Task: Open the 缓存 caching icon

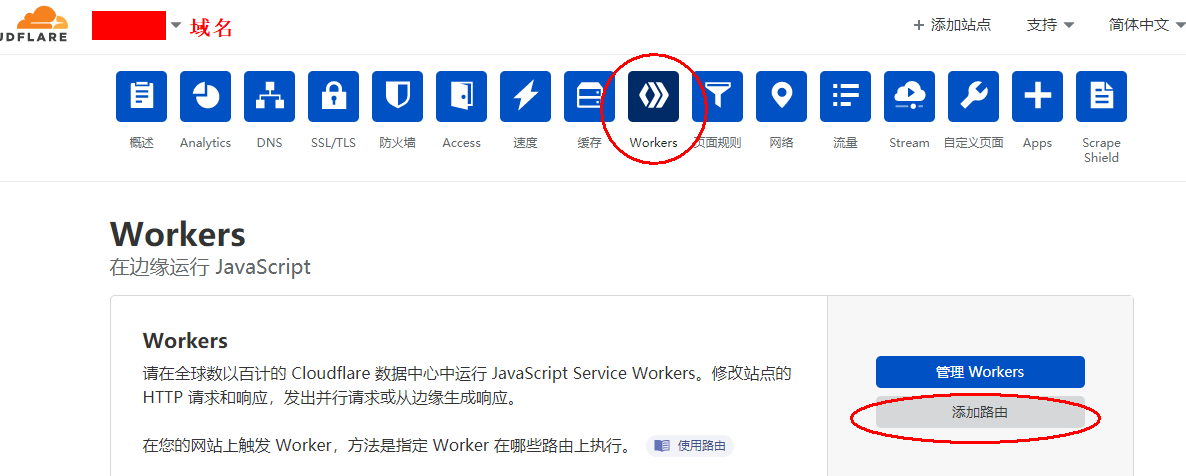Action: [589, 96]
